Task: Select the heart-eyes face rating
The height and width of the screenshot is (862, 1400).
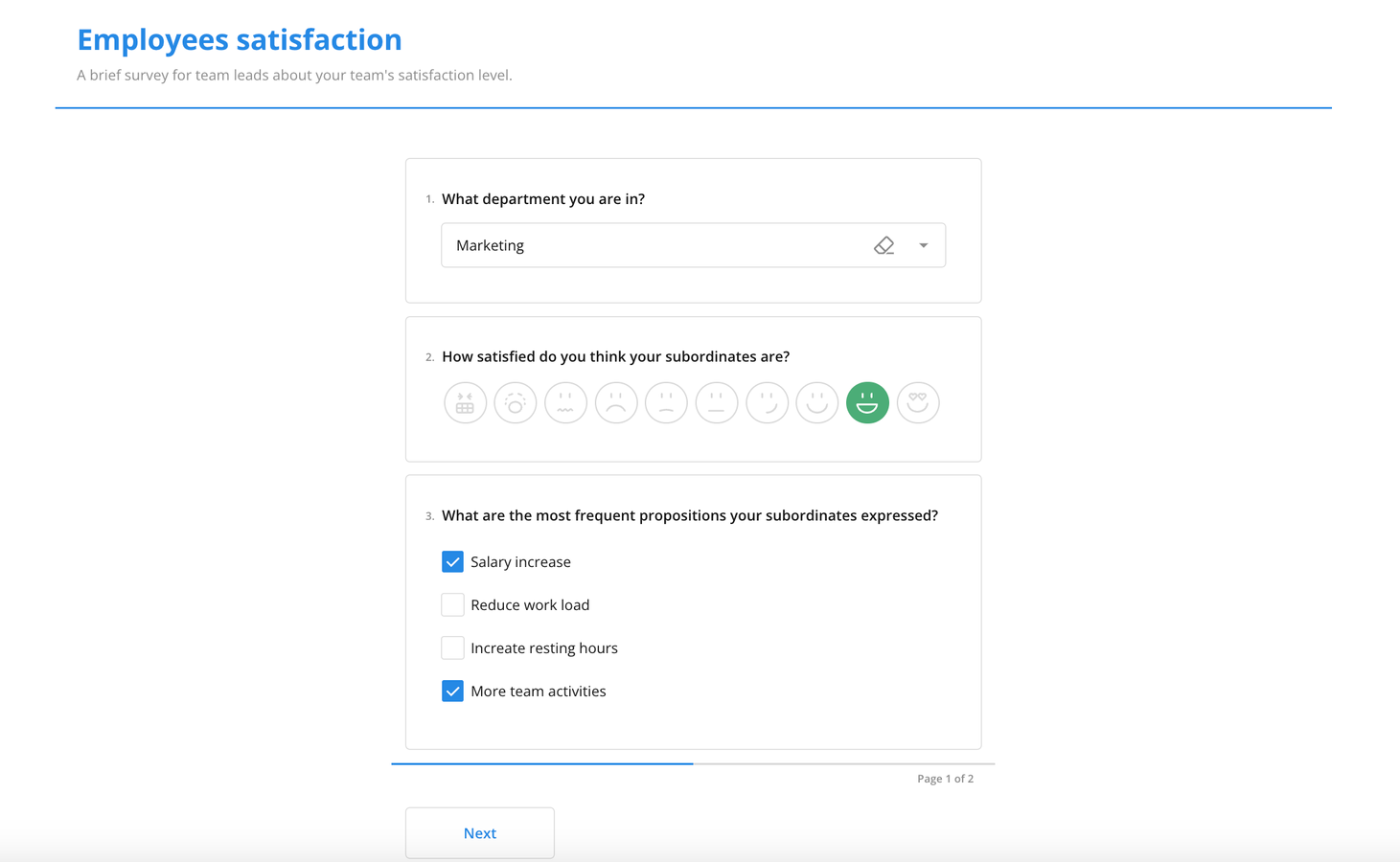Action: pyautogui.click(x=918, y=402)
